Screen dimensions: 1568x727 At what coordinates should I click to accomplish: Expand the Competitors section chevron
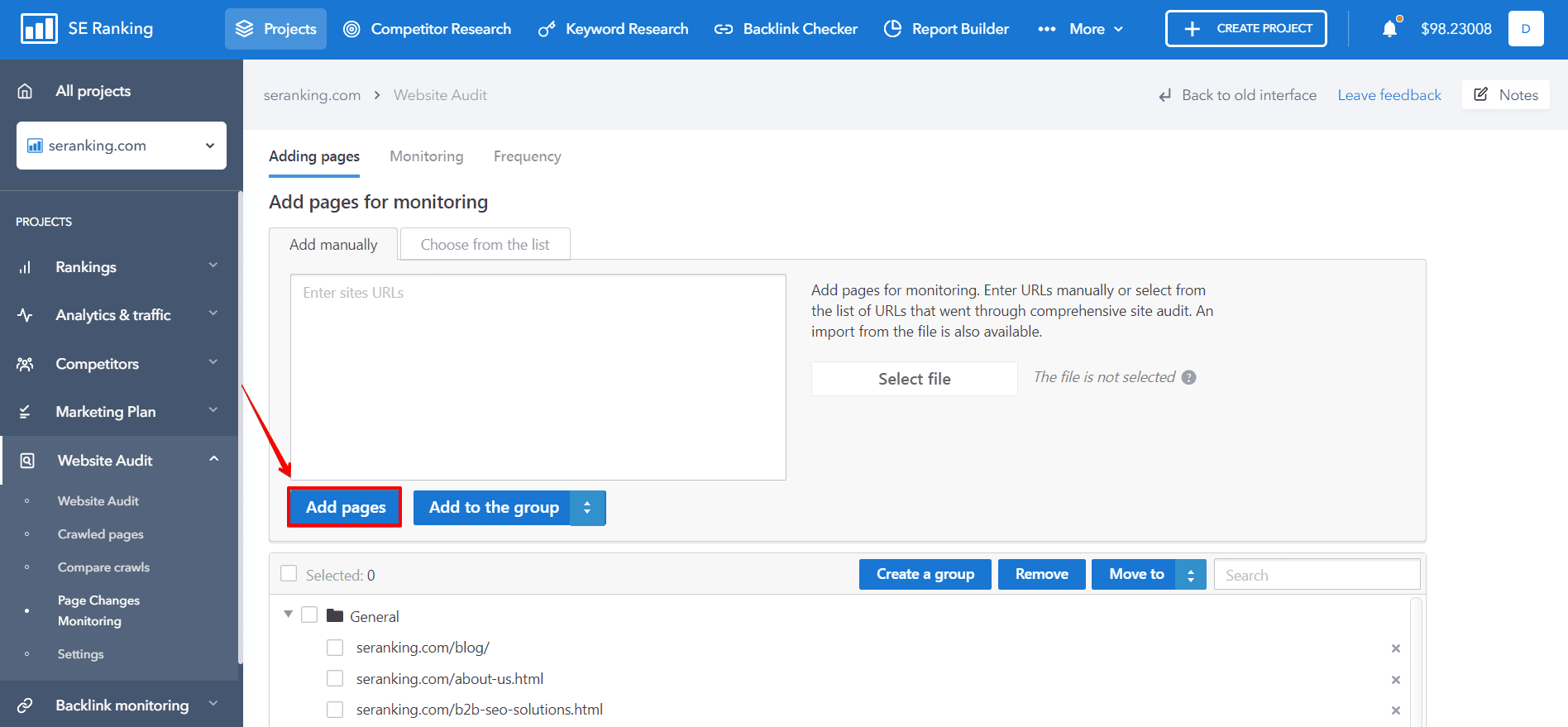[x=213, y=362]
